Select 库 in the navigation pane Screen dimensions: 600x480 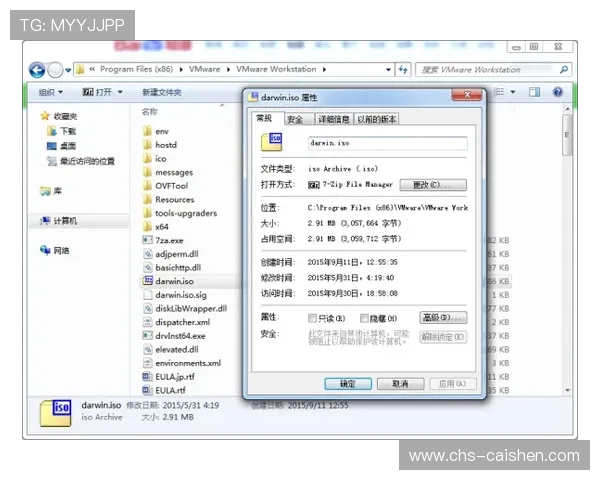[x=51, y=191]
